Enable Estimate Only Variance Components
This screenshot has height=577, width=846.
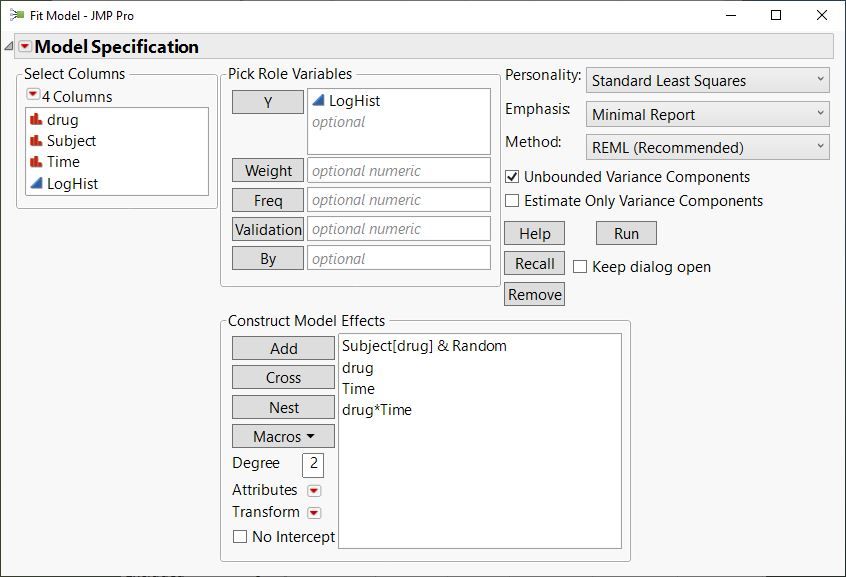coord(513,201)
